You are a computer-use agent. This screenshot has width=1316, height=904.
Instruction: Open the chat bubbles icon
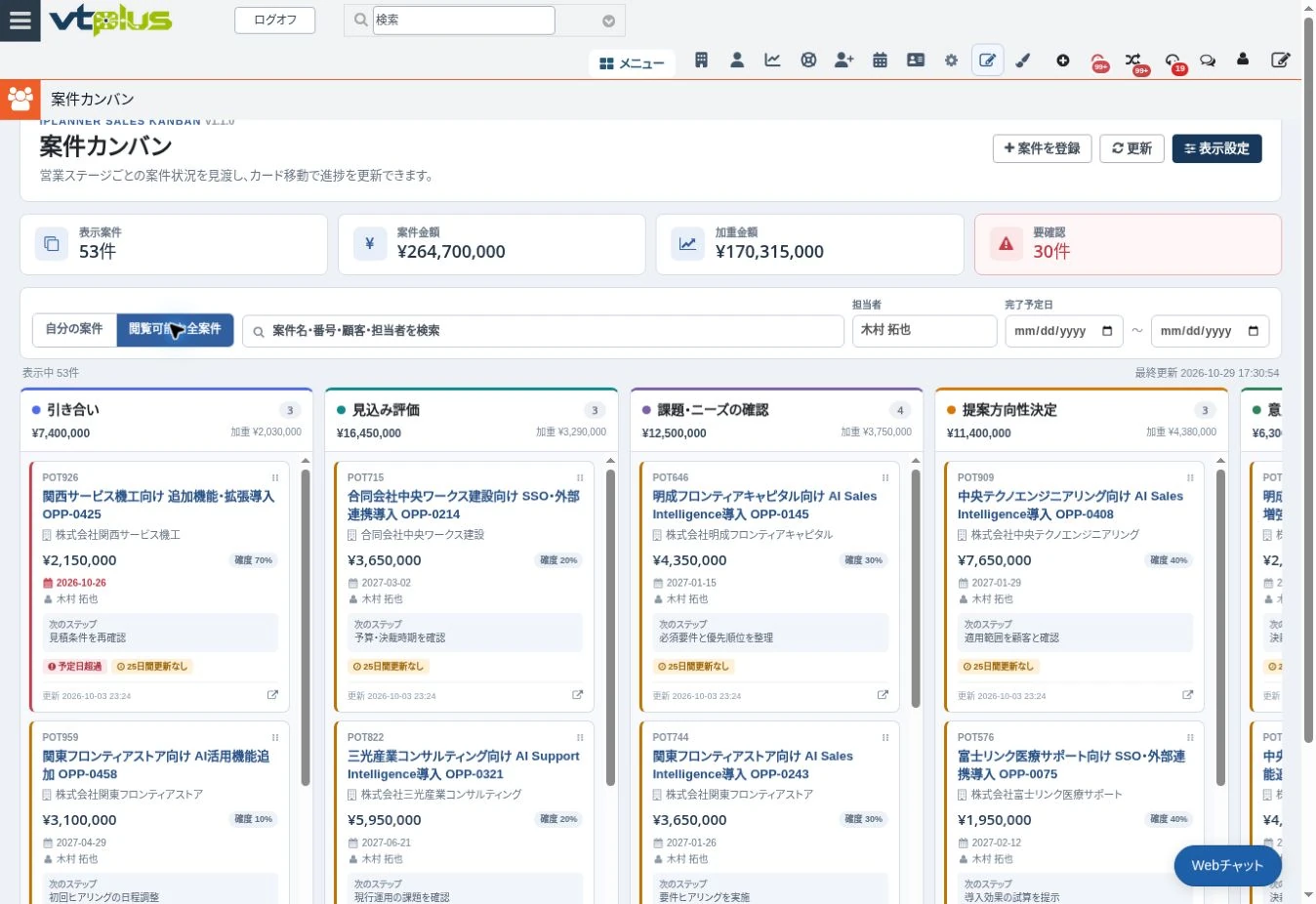click(x=1208, y=61)
